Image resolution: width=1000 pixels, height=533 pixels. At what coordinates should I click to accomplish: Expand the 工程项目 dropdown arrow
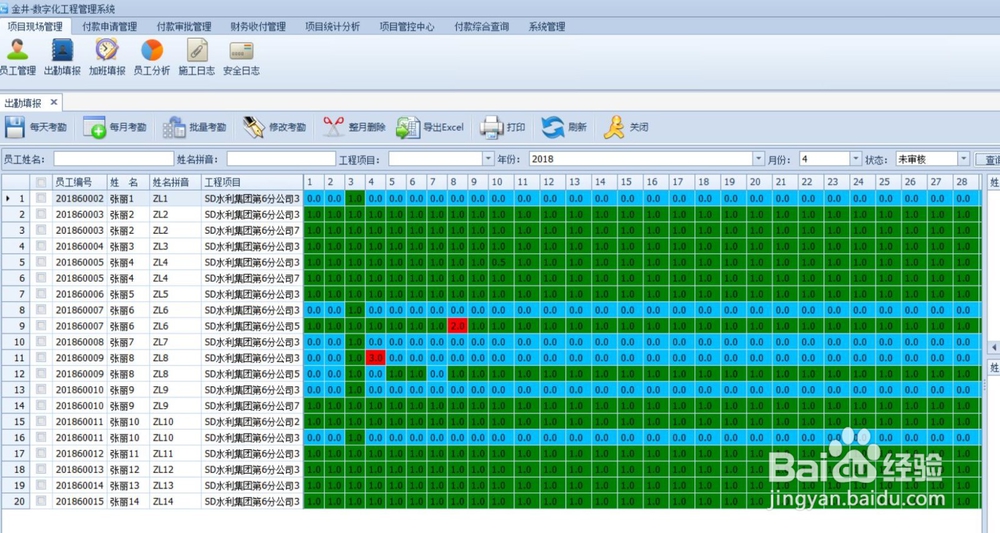(x=488, y=159)
